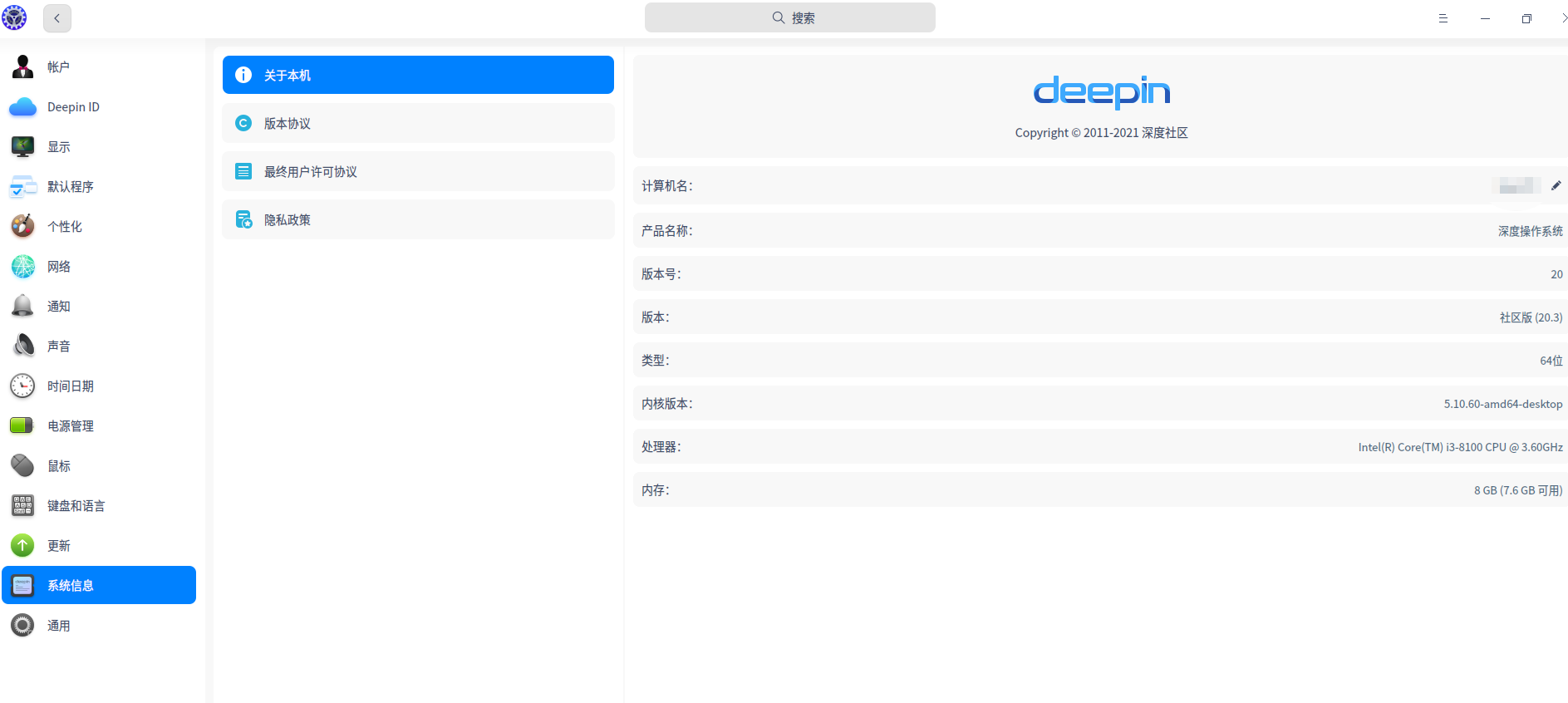The width and height of the screenshot is (1568, 703).
Task: Select 电源管理 in the sidebar
Action: tap(99, 425)
